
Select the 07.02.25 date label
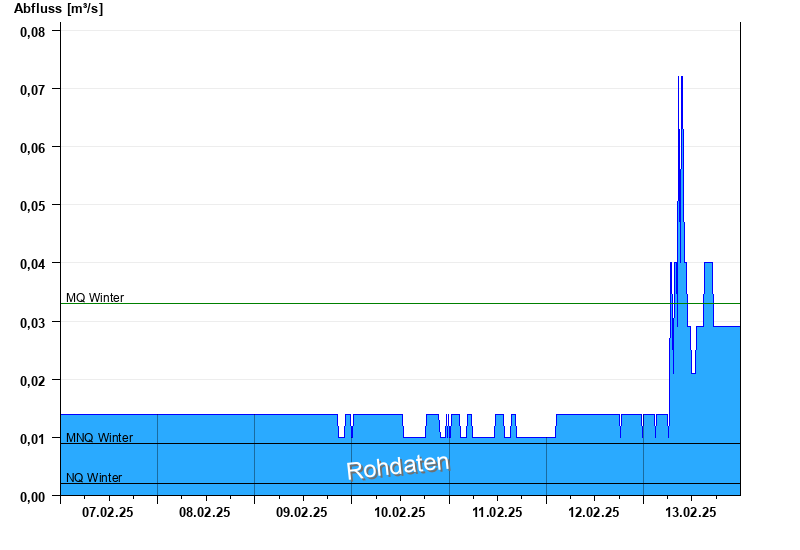(x=108, y=512)
